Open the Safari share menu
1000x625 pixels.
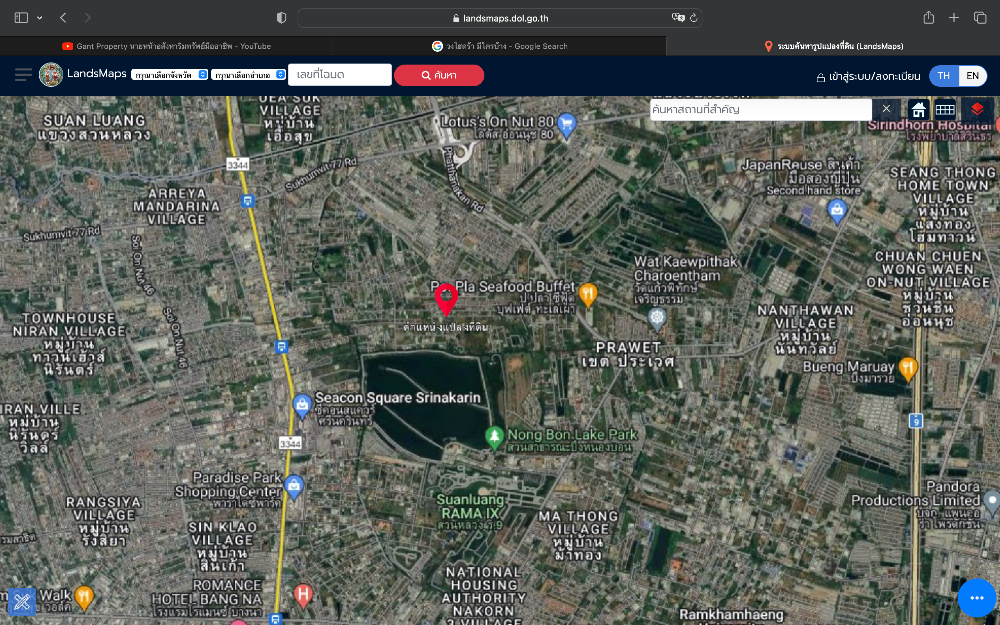point(929,18)
